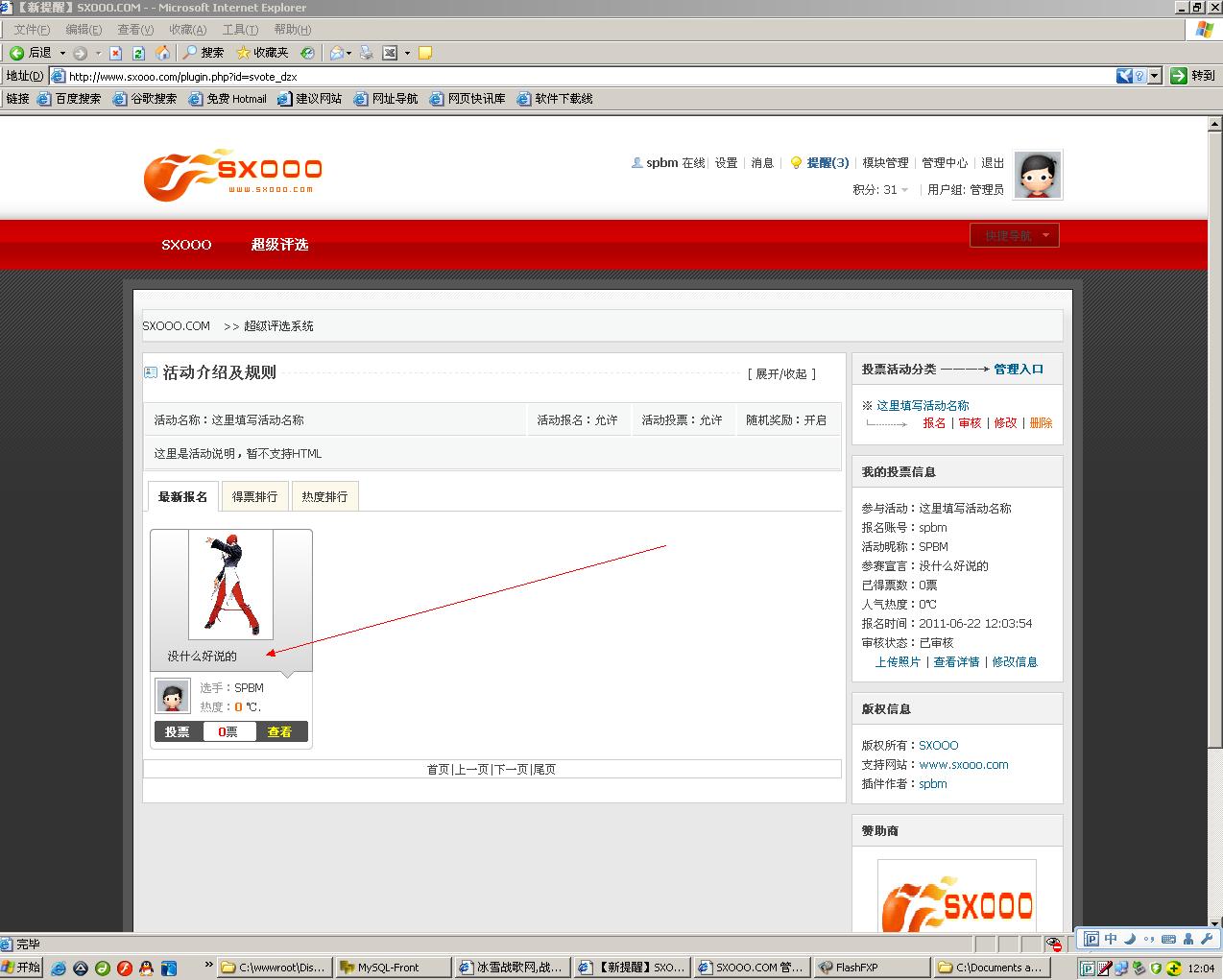1223x980 pixels.
Task: Click the 修改信息 link
Action: [x=1015, y=662]
